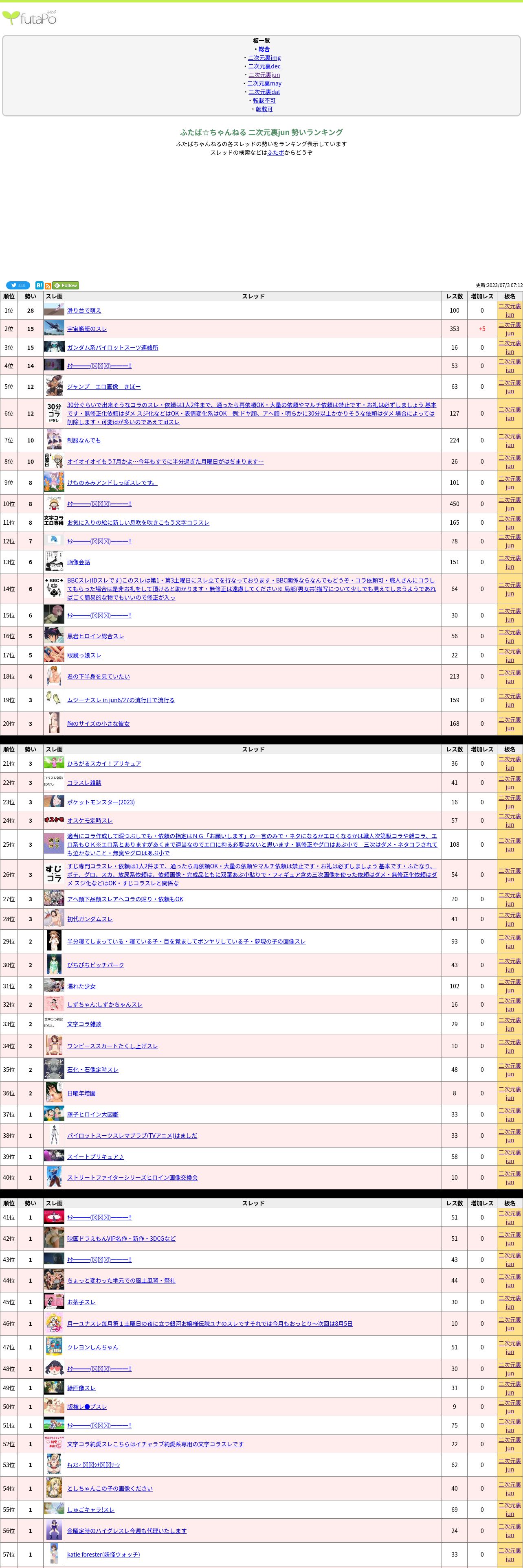Open thread 映画ドラえもんVIP名作・新作・3DCGなど
The image size is (523, 1568).
tap(121, 1238)
